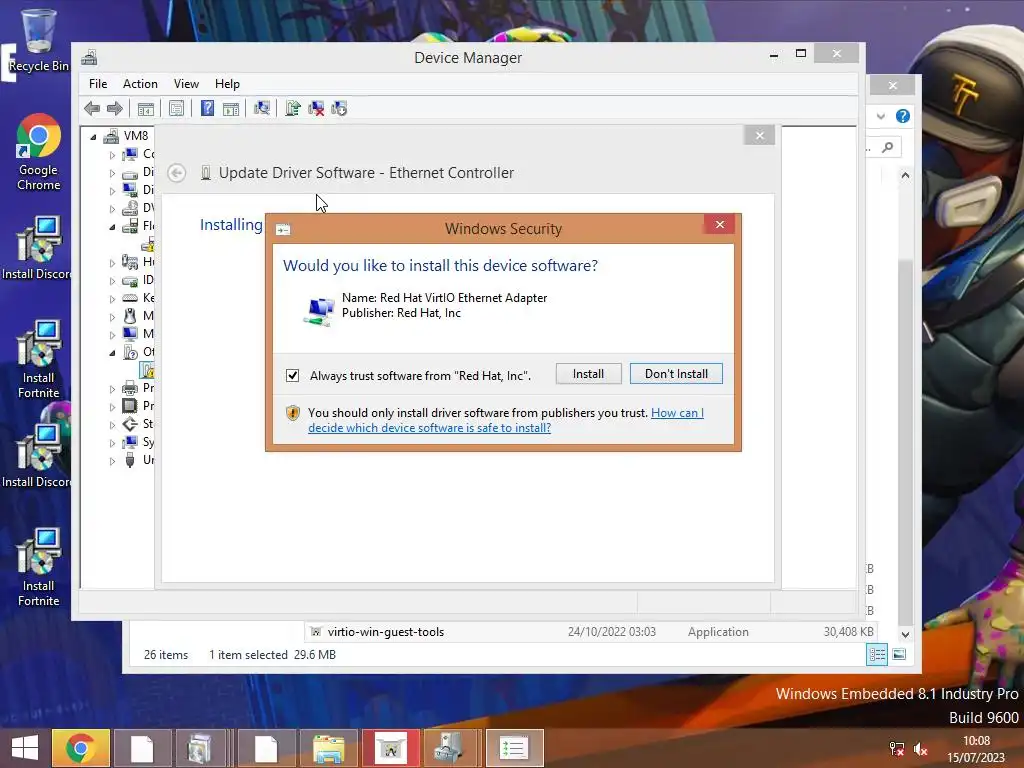
Task: Click the network status tray icon
Action: click(897, 750)
